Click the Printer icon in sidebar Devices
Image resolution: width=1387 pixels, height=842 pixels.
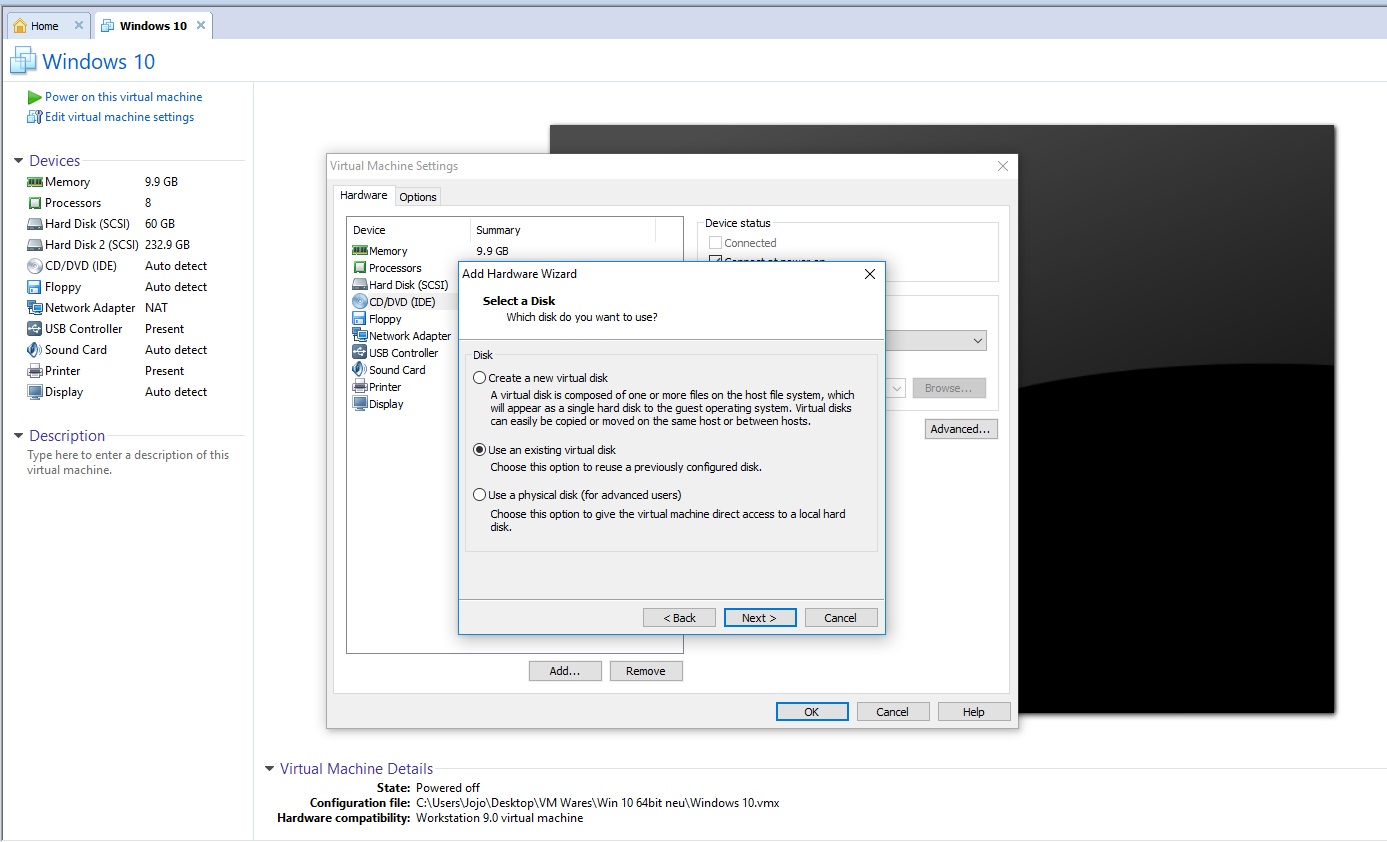[35, 371]
